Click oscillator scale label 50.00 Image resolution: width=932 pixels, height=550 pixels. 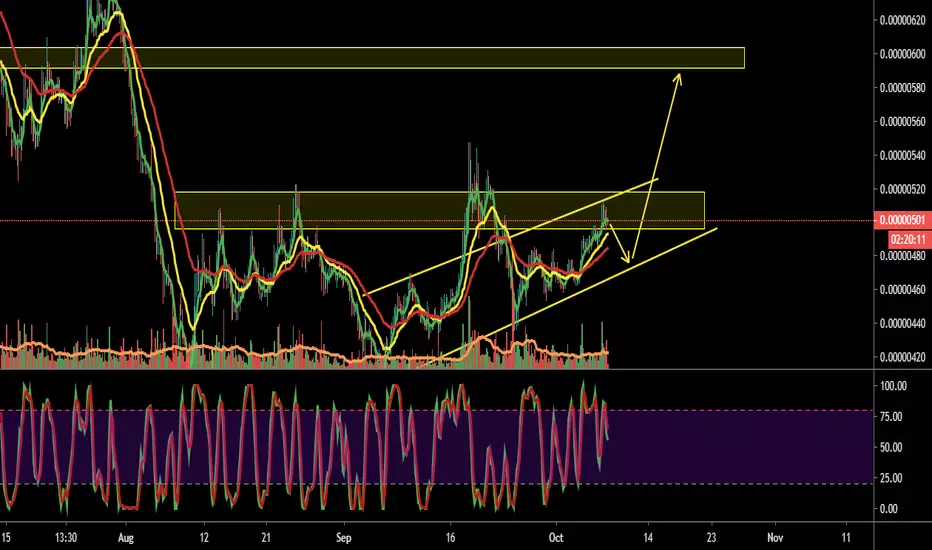893,447
